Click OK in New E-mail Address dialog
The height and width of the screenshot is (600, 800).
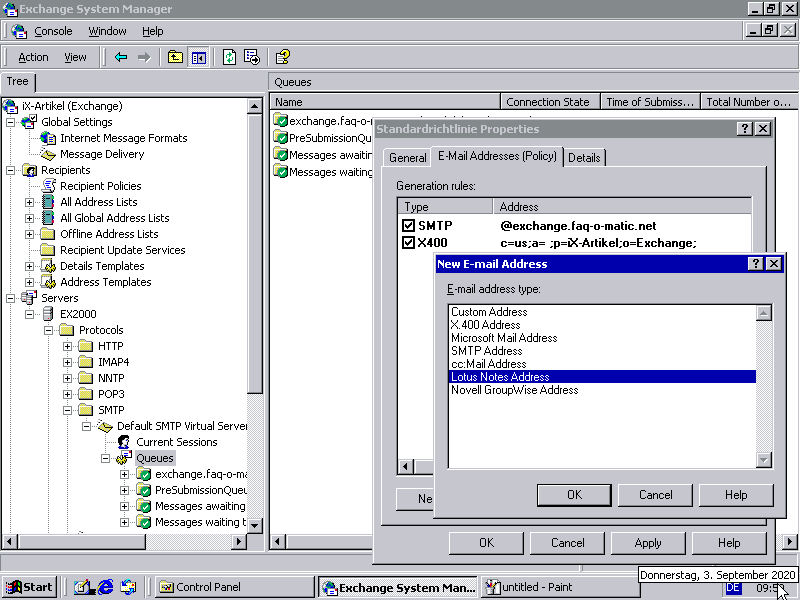(x=574, y=495)
